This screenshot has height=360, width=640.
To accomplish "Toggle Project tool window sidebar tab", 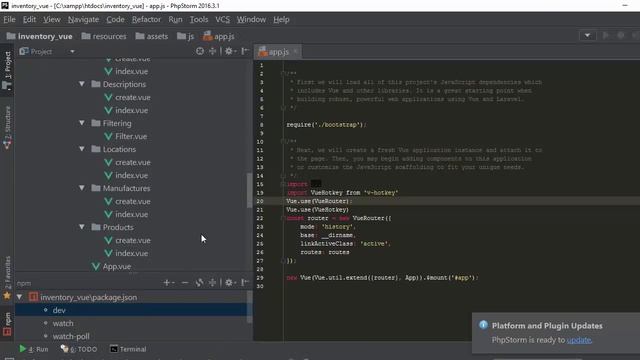I will click(7, 71).
